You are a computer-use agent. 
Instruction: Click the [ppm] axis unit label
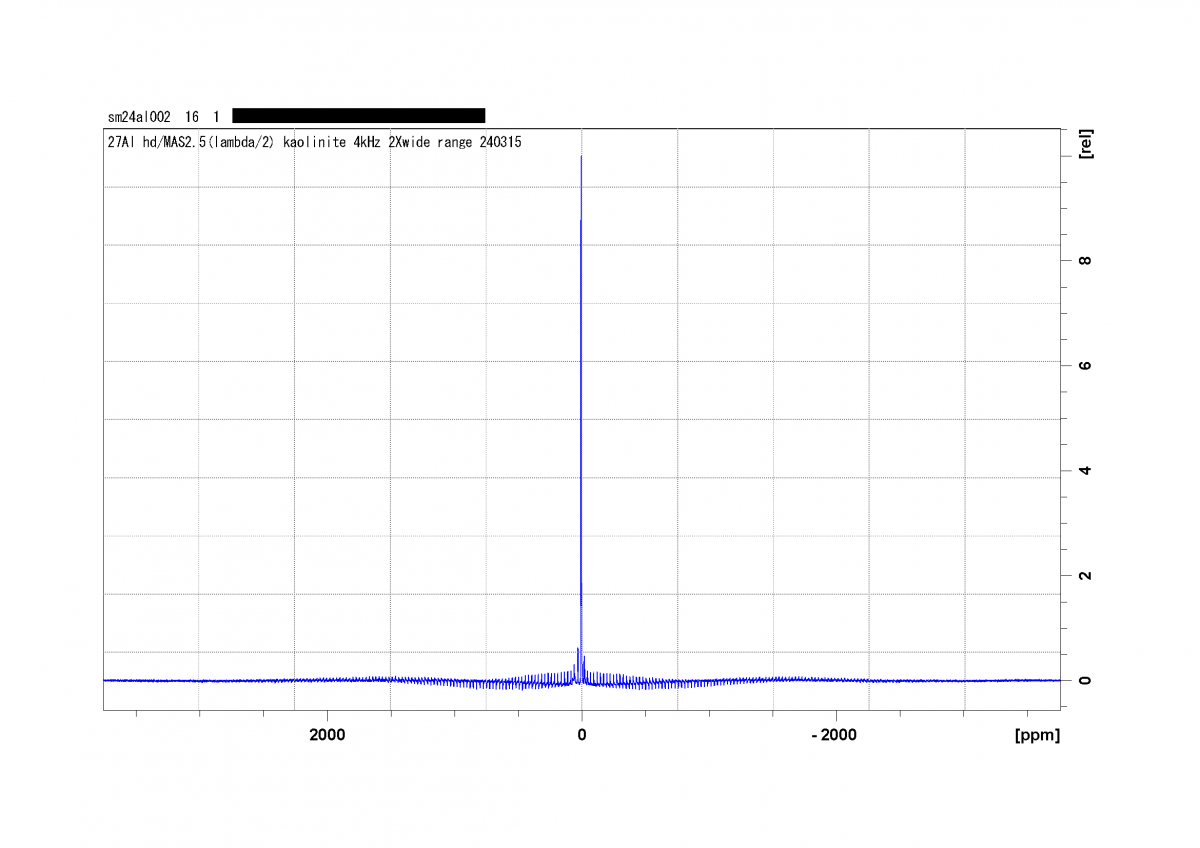[x=1036, y=736]
